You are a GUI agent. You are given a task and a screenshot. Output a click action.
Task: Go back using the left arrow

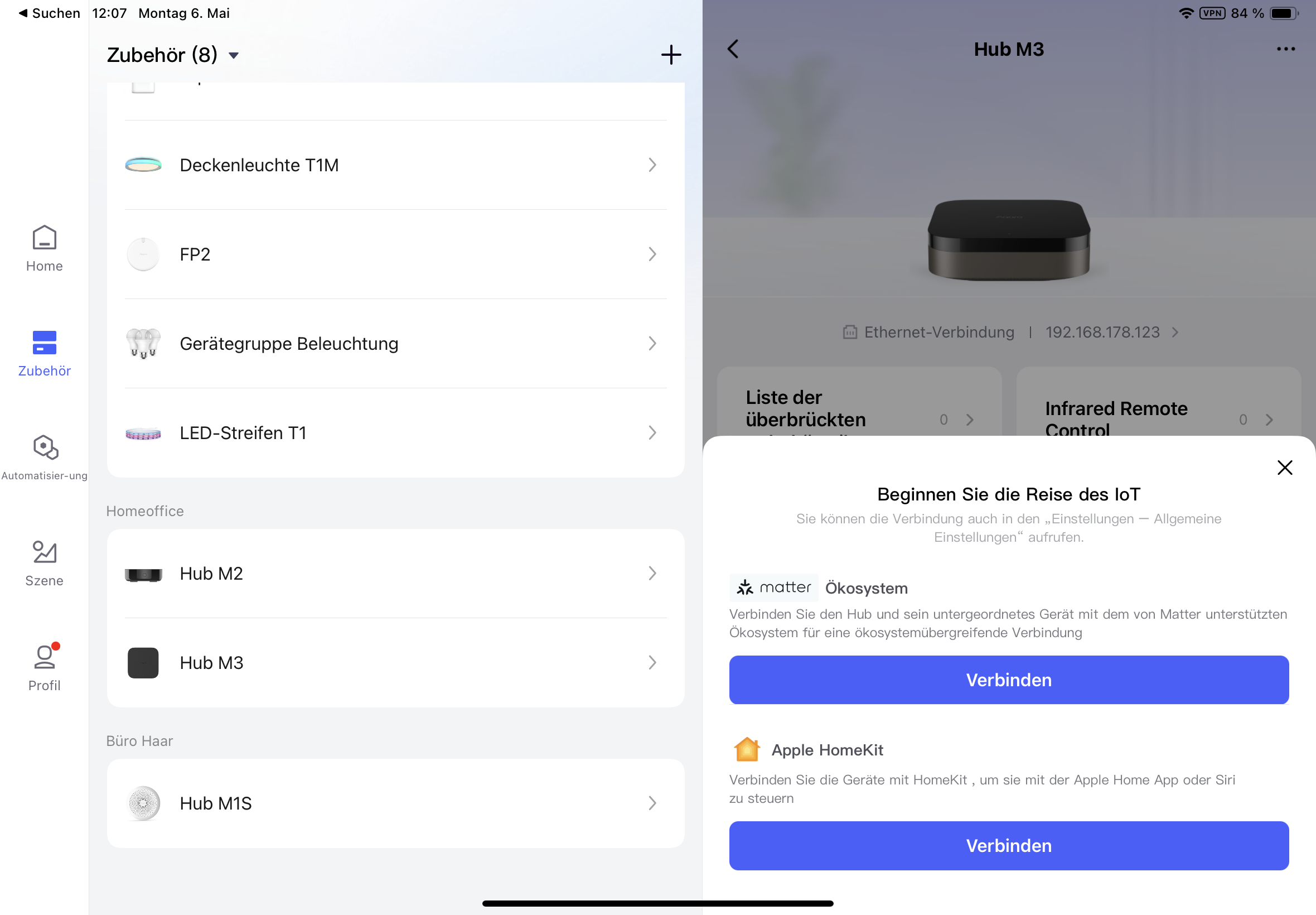733,49
